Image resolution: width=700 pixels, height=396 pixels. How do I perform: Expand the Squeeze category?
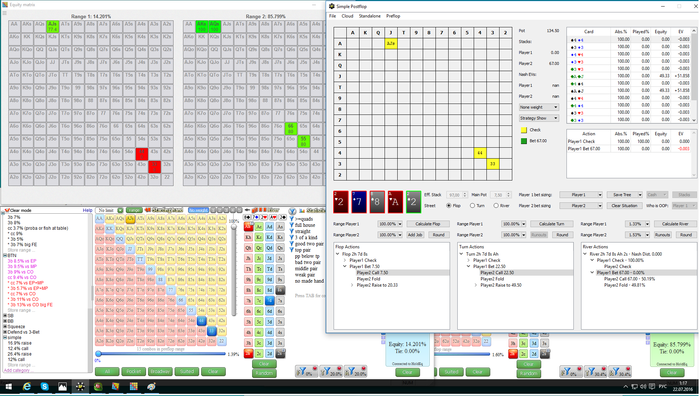tap(5, 326)
